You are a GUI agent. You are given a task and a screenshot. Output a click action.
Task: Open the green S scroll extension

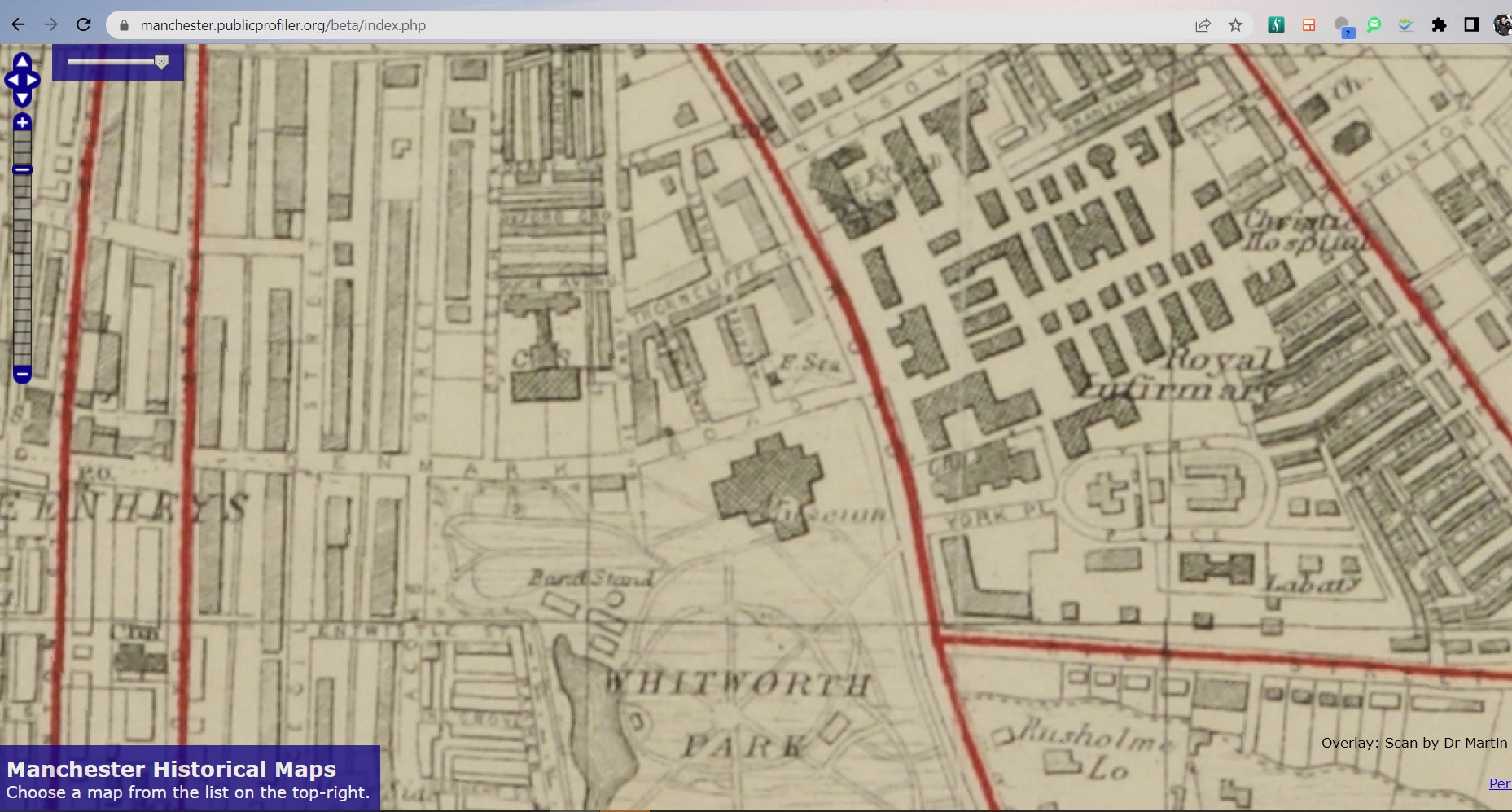[1276, 25]
